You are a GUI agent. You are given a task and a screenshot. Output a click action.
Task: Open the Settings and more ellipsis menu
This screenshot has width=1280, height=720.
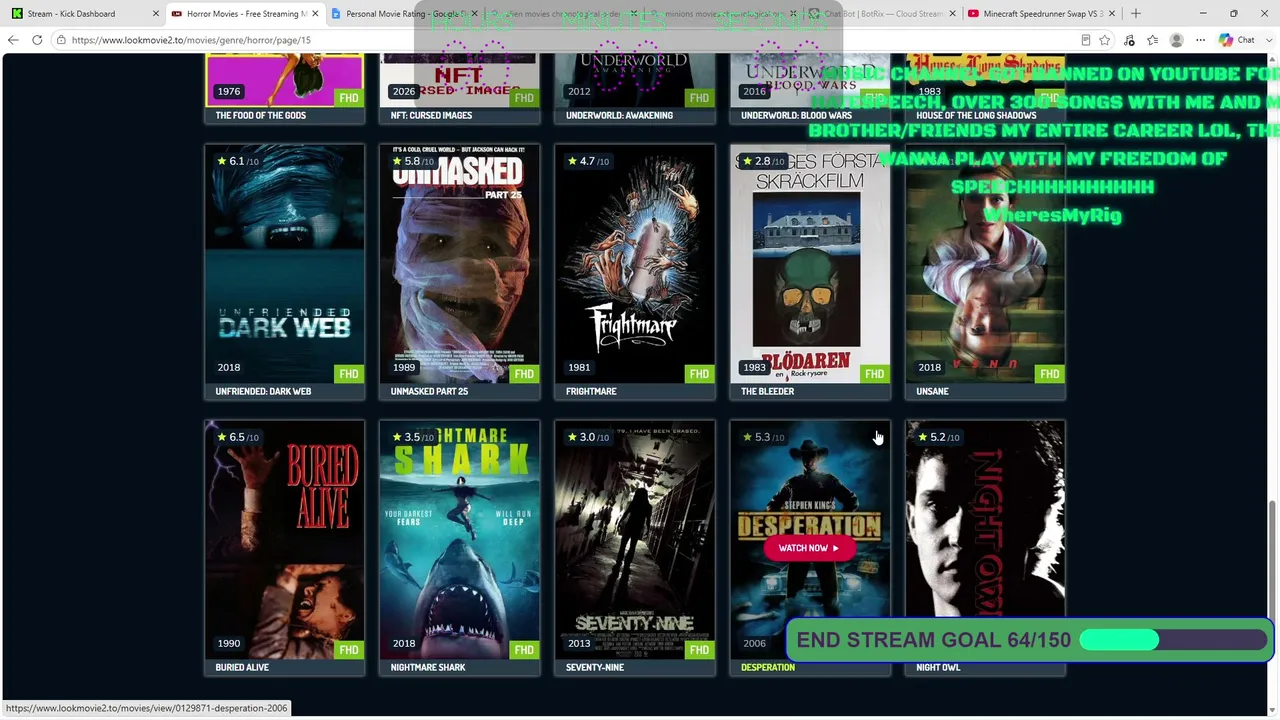pyautogui.click(x=1200, y=40)
